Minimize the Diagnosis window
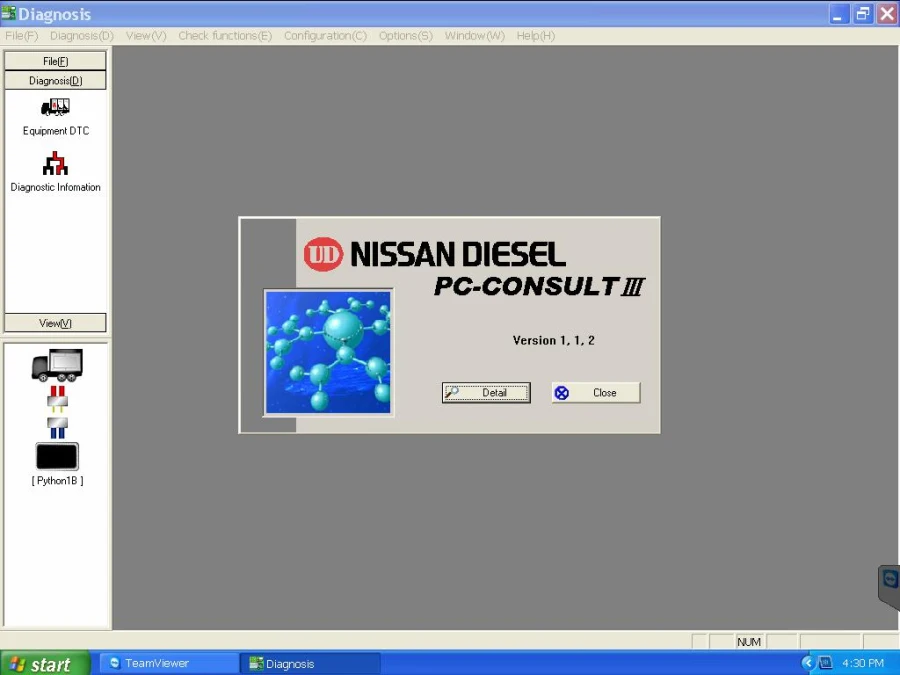Viewport: 900px width, 675px height. point(838,14)
